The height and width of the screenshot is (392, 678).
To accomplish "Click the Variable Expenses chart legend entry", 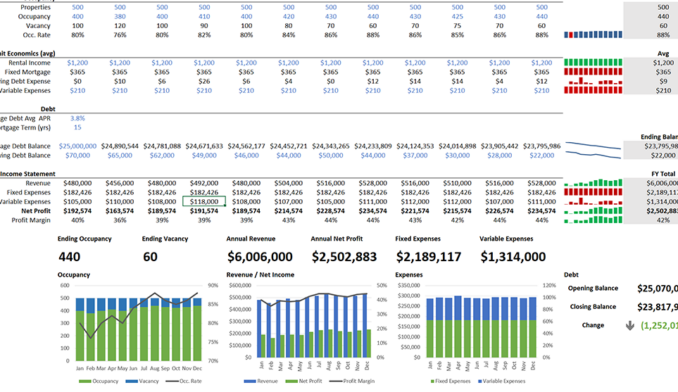I will pos(502,381).
